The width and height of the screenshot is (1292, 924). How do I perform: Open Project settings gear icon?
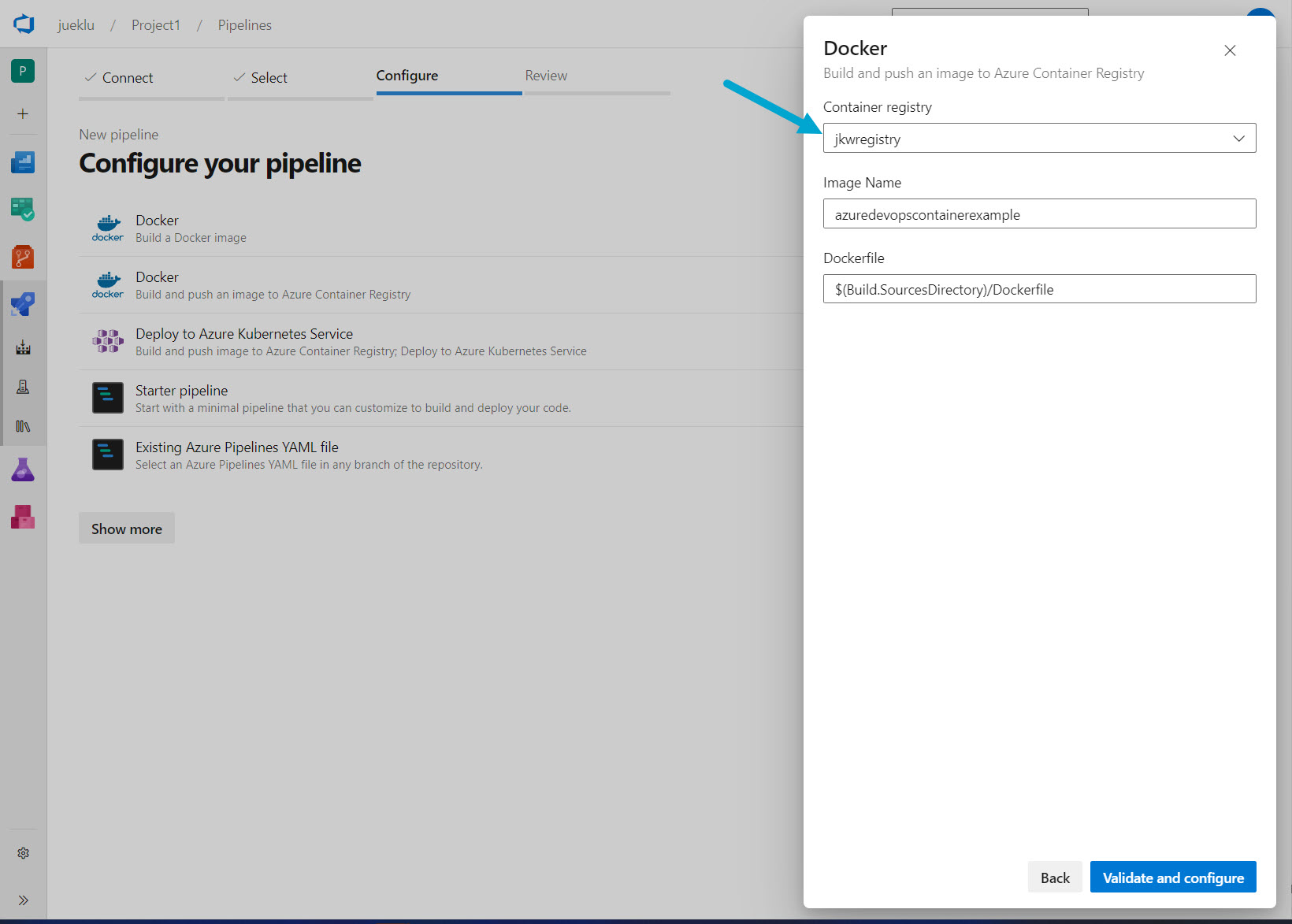click(x=23, y=853)
